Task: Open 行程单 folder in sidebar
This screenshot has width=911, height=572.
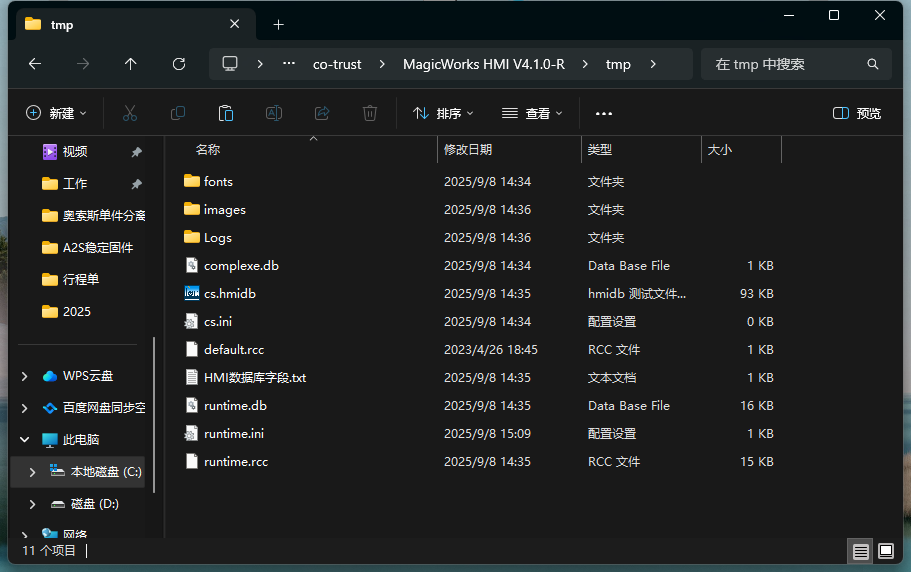Action: (x=71, y=280)
